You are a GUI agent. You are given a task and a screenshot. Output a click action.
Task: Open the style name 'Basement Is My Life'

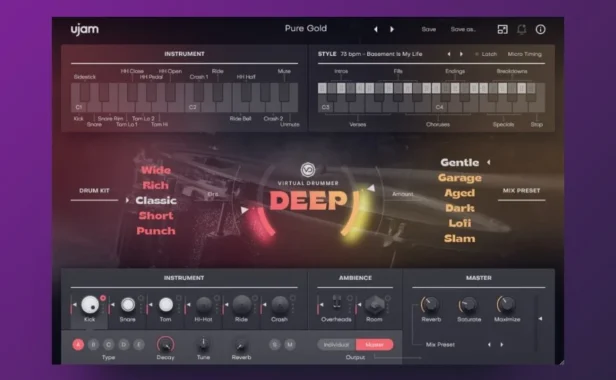tap(394, 54)
